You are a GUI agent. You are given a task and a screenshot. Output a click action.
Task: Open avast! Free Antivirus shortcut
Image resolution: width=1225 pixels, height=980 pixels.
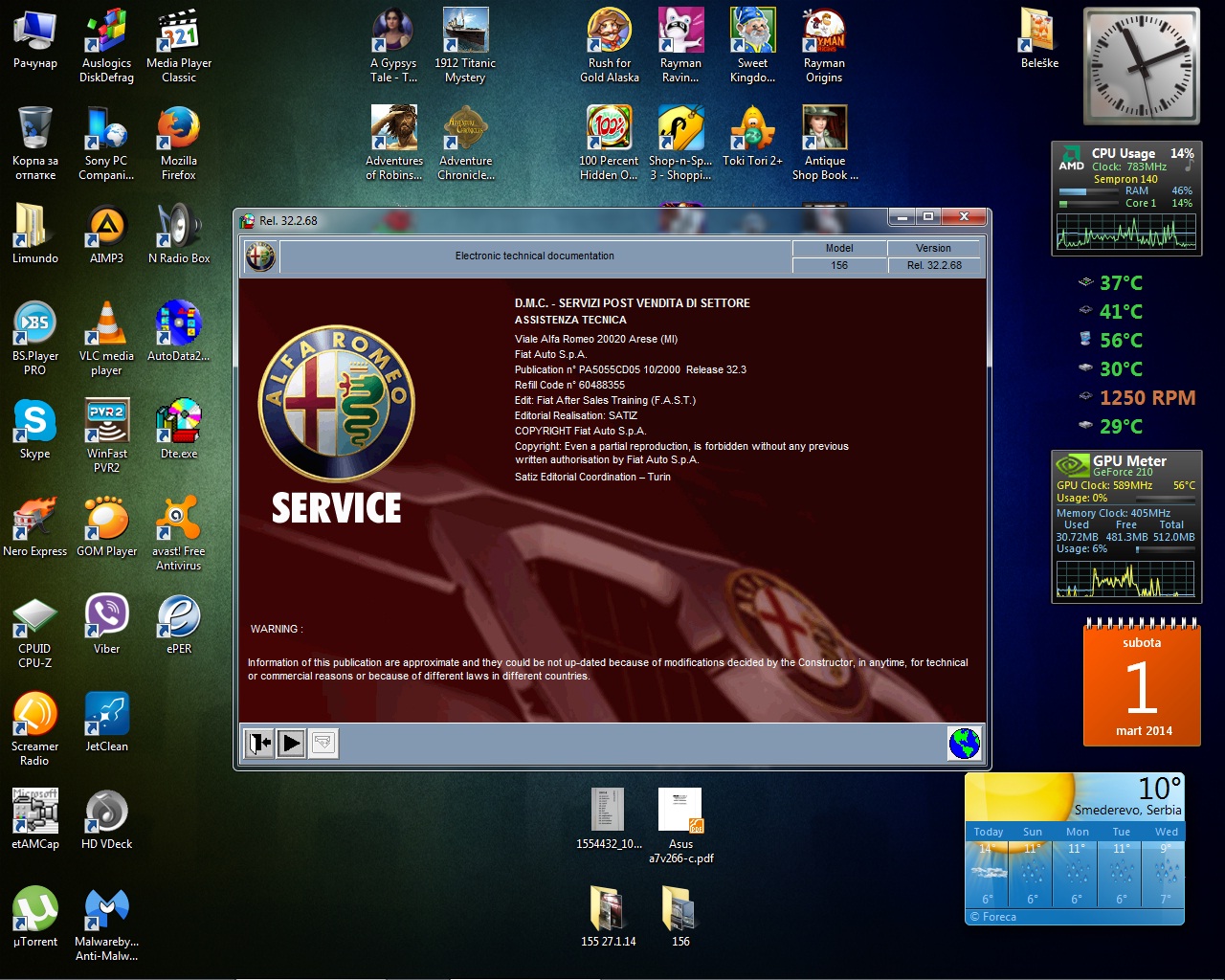point(179,534)
